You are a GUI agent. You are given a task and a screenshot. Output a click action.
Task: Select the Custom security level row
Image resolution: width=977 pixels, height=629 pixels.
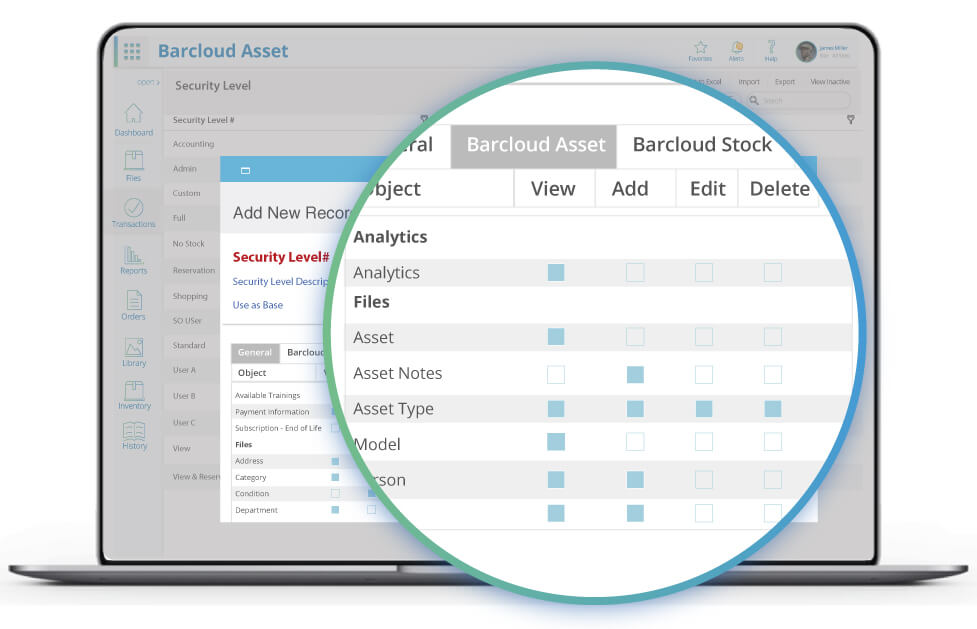point(192,193)
